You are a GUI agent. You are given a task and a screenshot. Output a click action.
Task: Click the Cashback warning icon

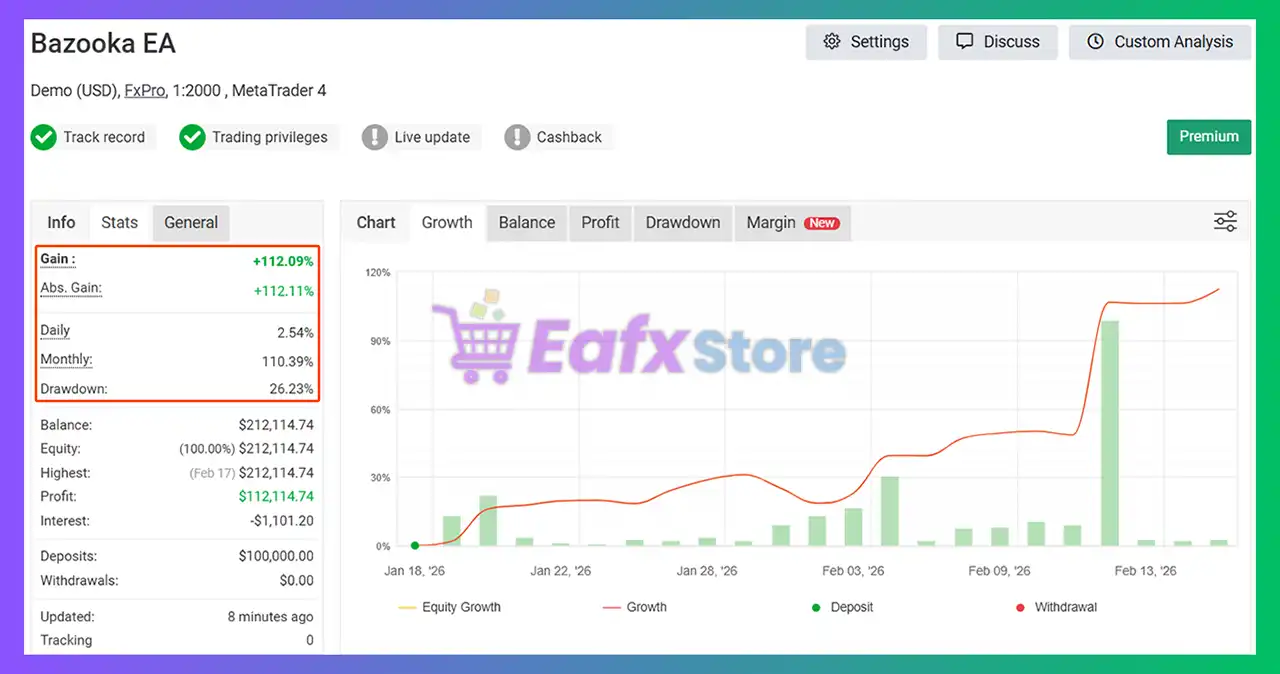(518, 137)
